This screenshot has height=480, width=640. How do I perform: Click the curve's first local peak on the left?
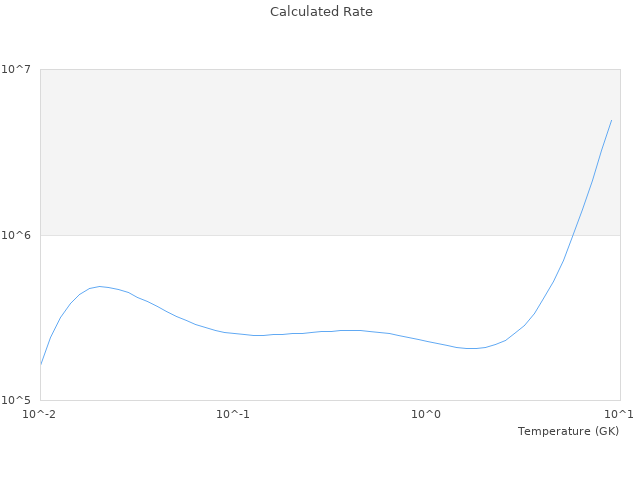coord(99,286)
